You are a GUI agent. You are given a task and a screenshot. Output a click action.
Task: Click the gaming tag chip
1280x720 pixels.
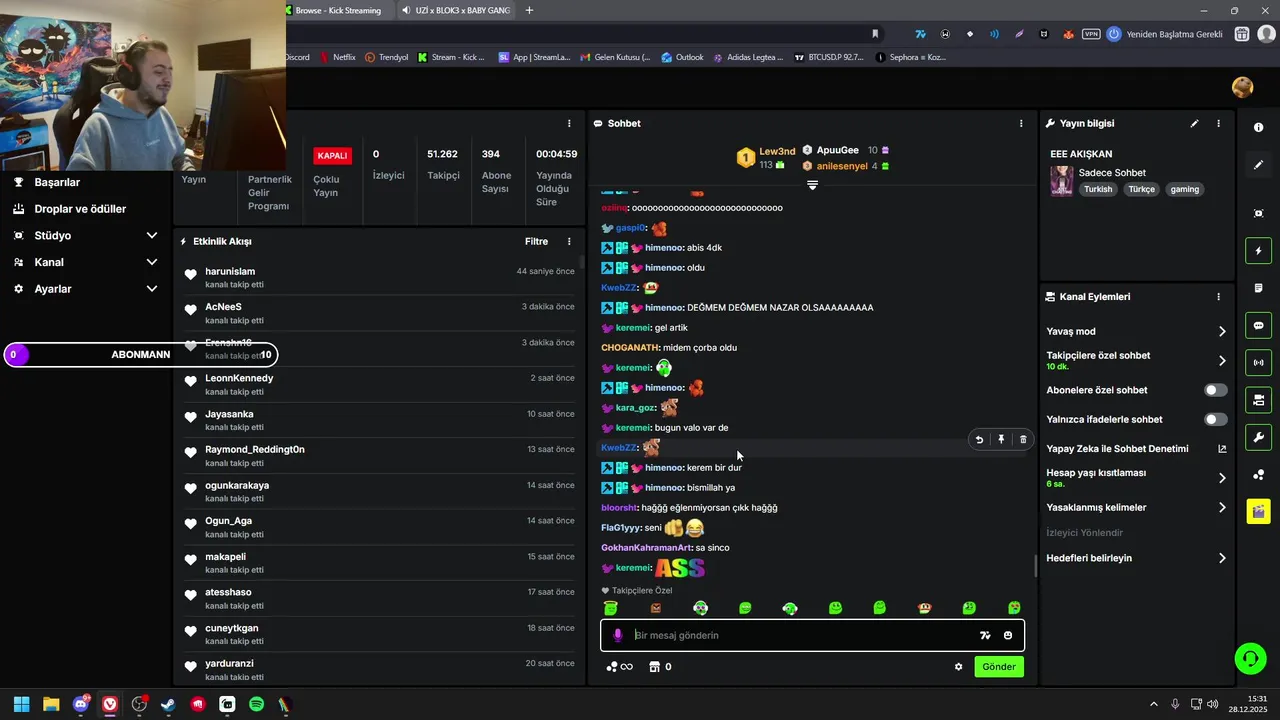point(1184,189)
